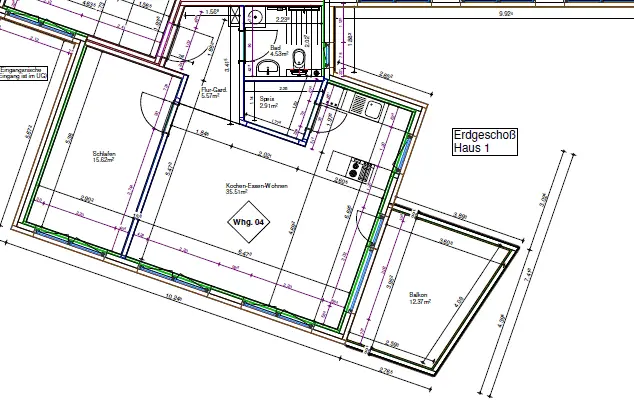Click the Schlafen bedroom door swing arc
This screenshot has height=419, width=634.
pyautogui.click(x=145, y=104)
